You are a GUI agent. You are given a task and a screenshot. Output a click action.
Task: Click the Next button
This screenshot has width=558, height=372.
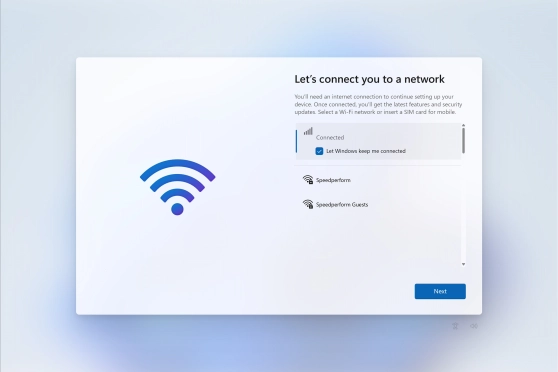pos(440,291)
